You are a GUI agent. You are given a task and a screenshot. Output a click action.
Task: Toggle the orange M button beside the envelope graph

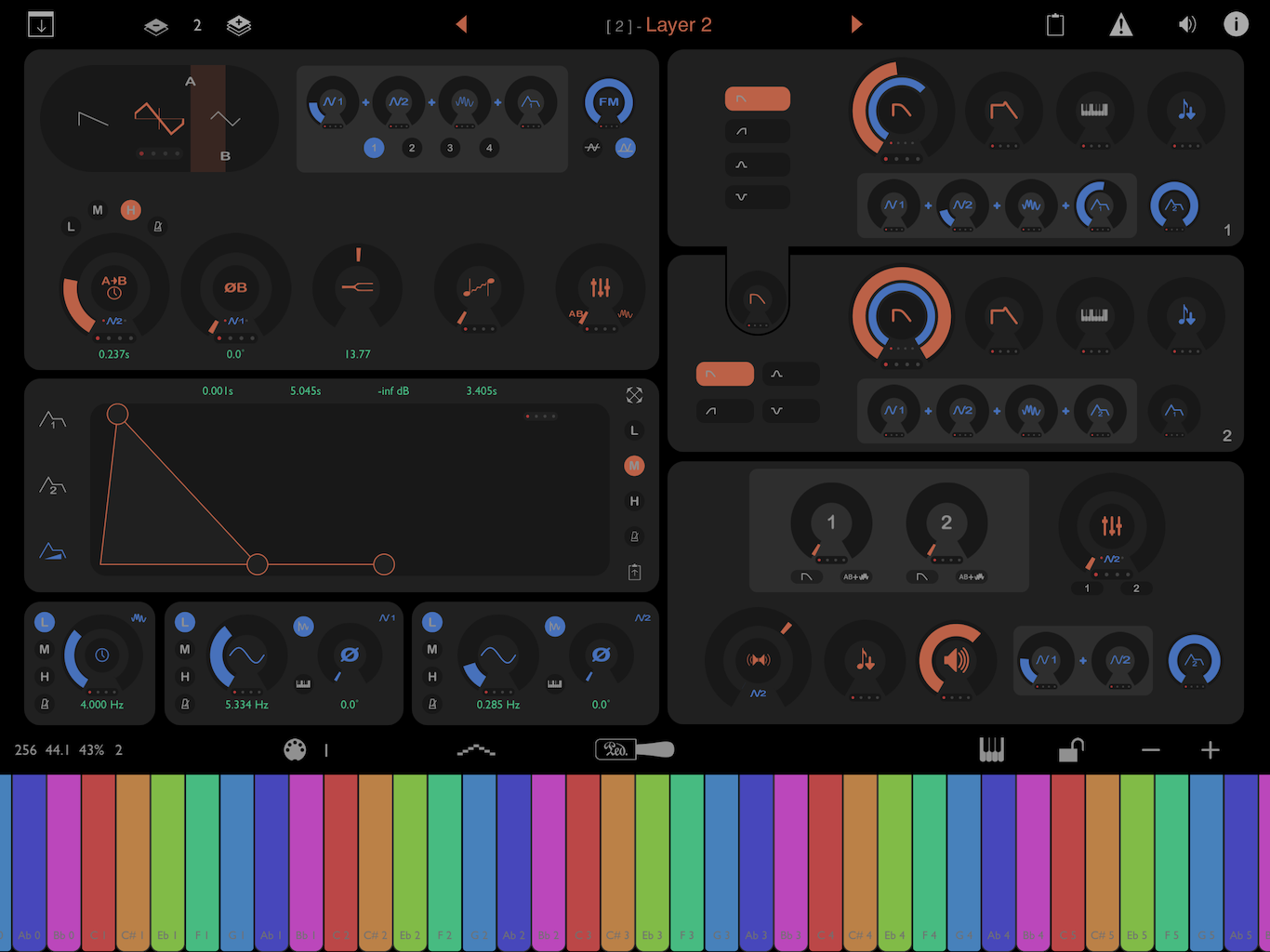pyautogui.click(x=635, y=466)
